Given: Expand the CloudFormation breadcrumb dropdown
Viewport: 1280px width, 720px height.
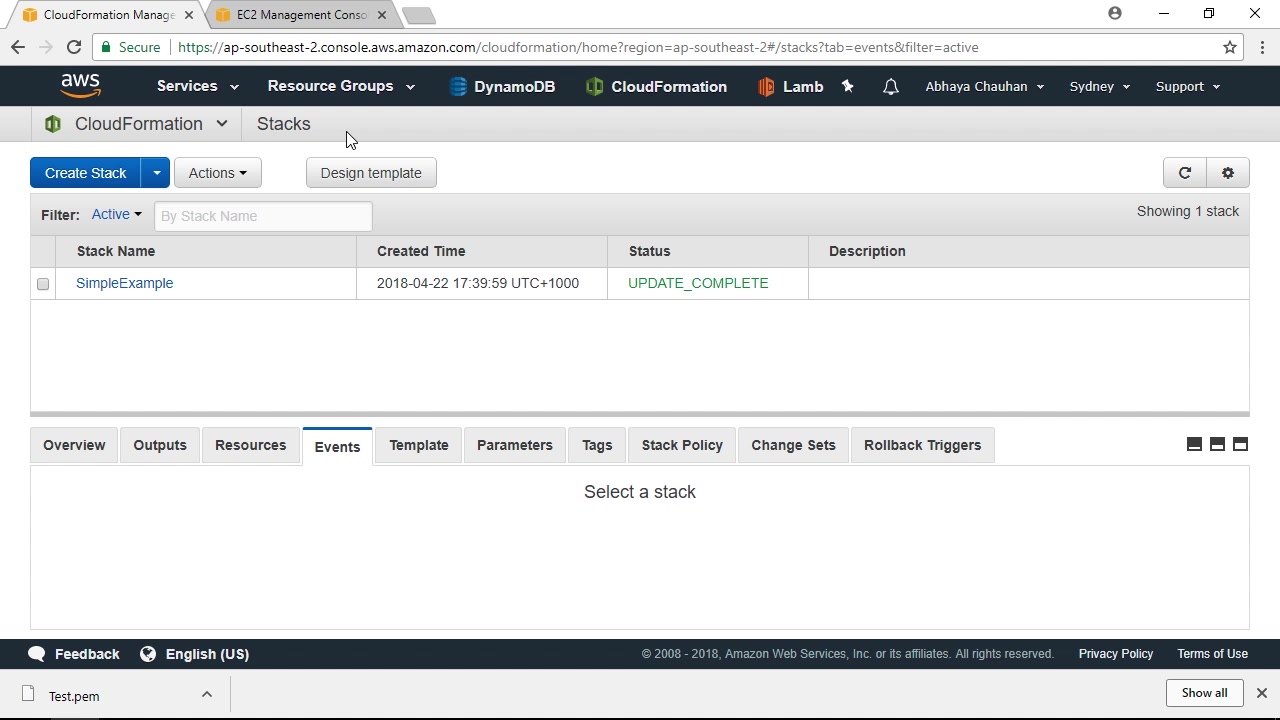Looking at the screenshot, I should coord(222,124).
